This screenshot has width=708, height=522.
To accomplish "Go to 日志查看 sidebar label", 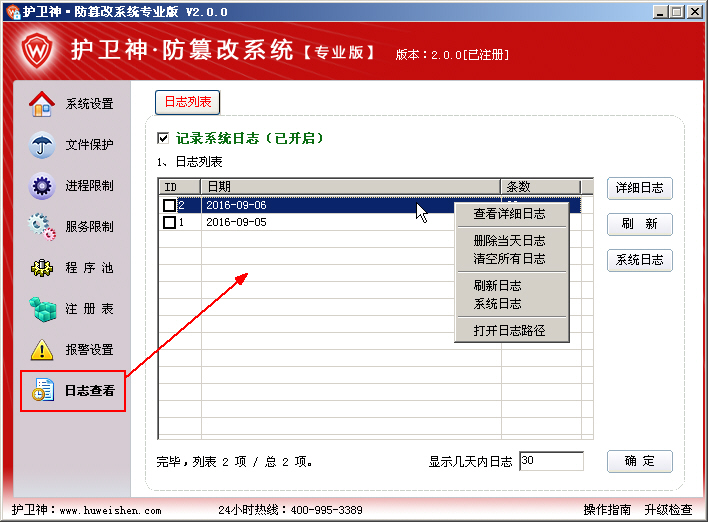I will (90, 391).
